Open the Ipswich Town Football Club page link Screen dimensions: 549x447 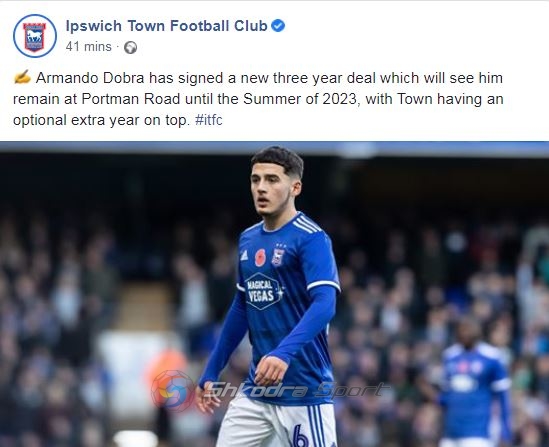pos(167,26)
